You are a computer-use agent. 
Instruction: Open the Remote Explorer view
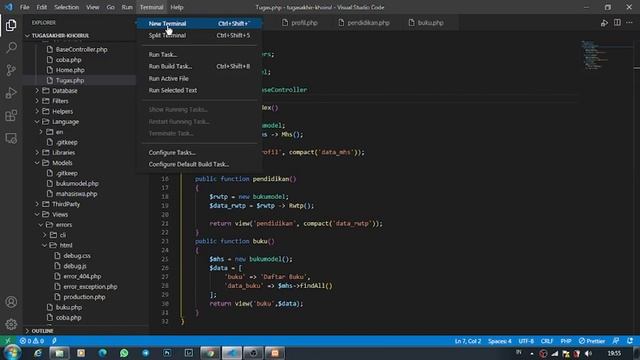tap(11, 138)
